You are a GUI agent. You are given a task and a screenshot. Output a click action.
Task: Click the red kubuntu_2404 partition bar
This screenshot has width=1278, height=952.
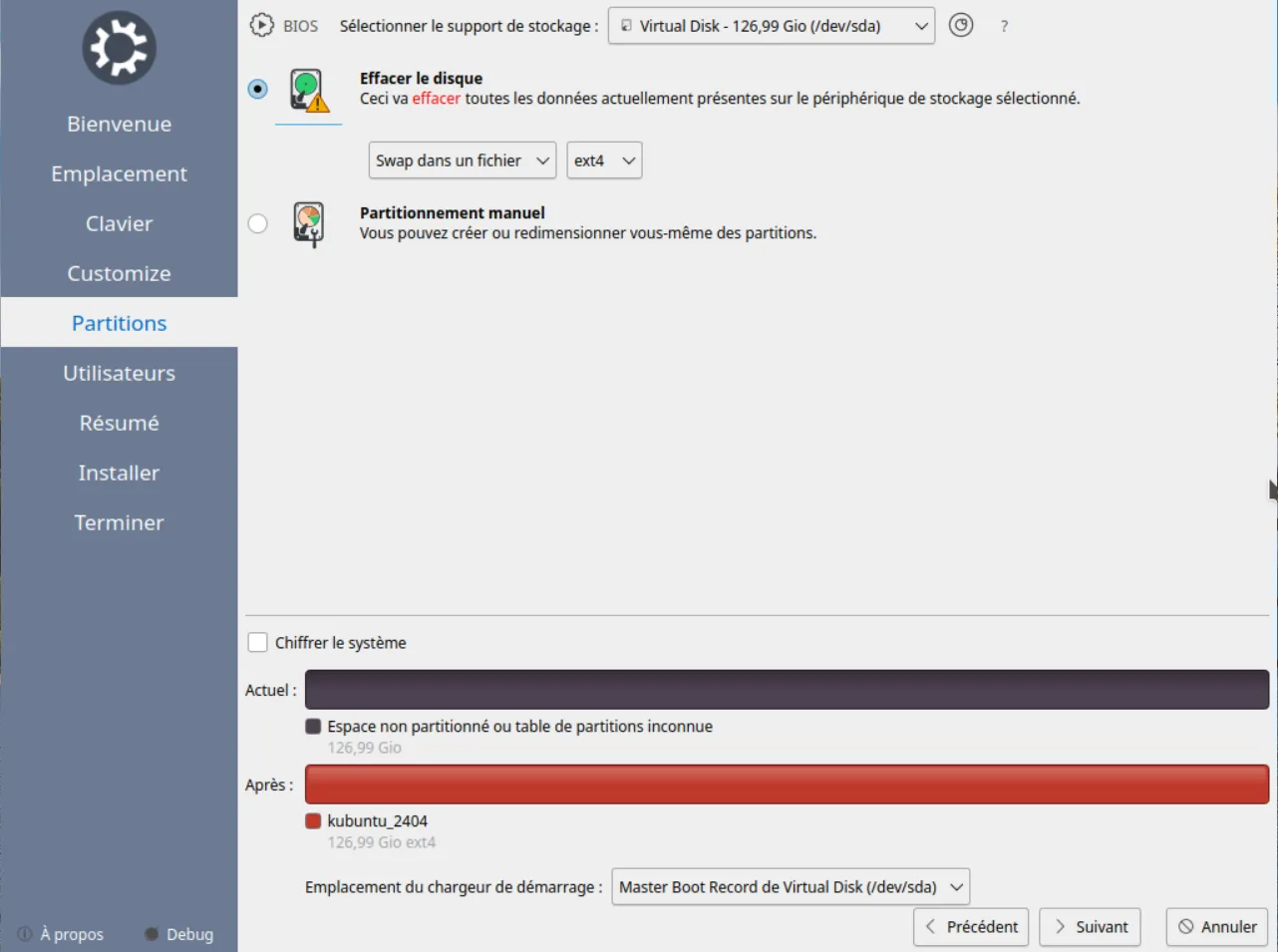tap(787, 785)
